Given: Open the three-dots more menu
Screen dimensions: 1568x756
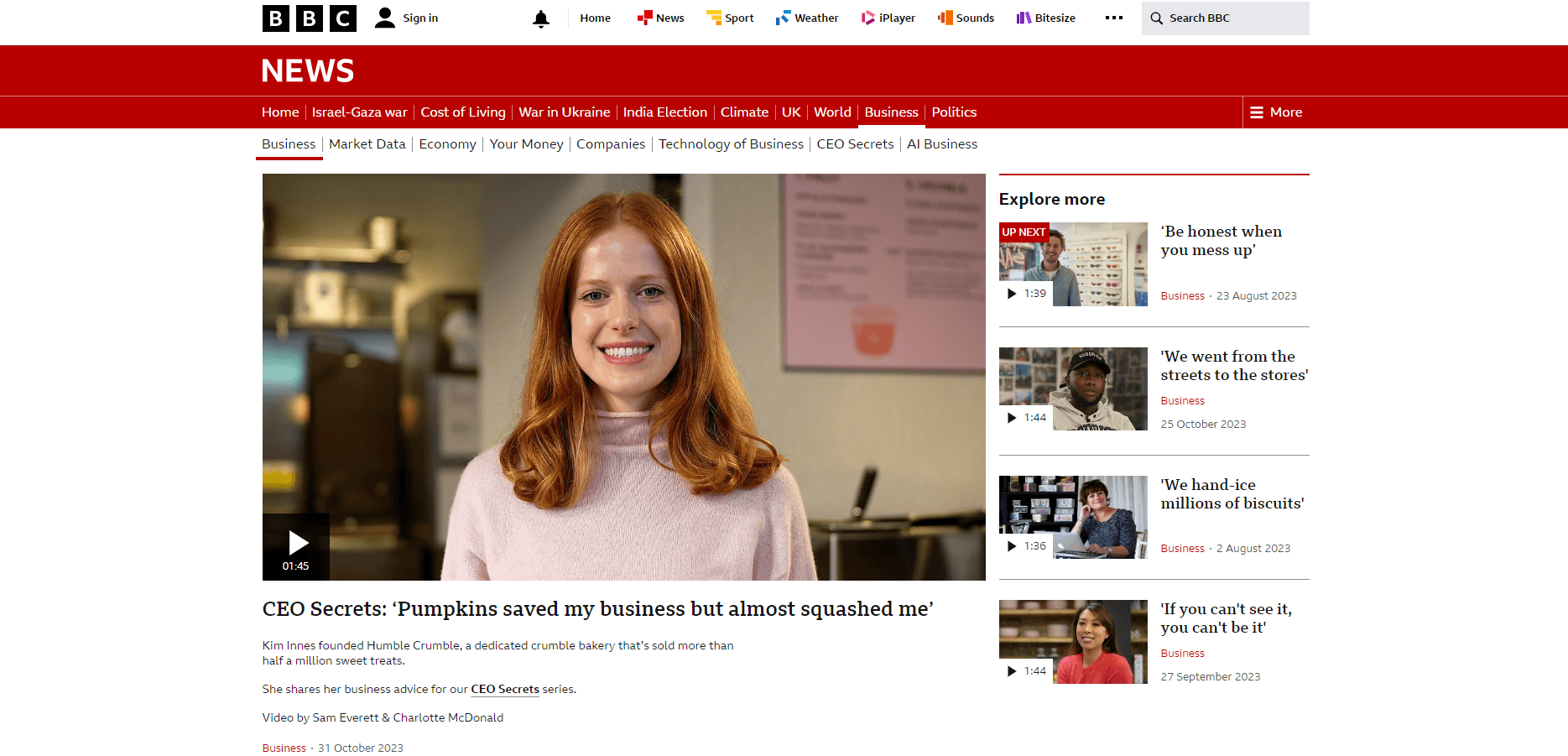Looking at the screenshot, I should click(1114, 18).
